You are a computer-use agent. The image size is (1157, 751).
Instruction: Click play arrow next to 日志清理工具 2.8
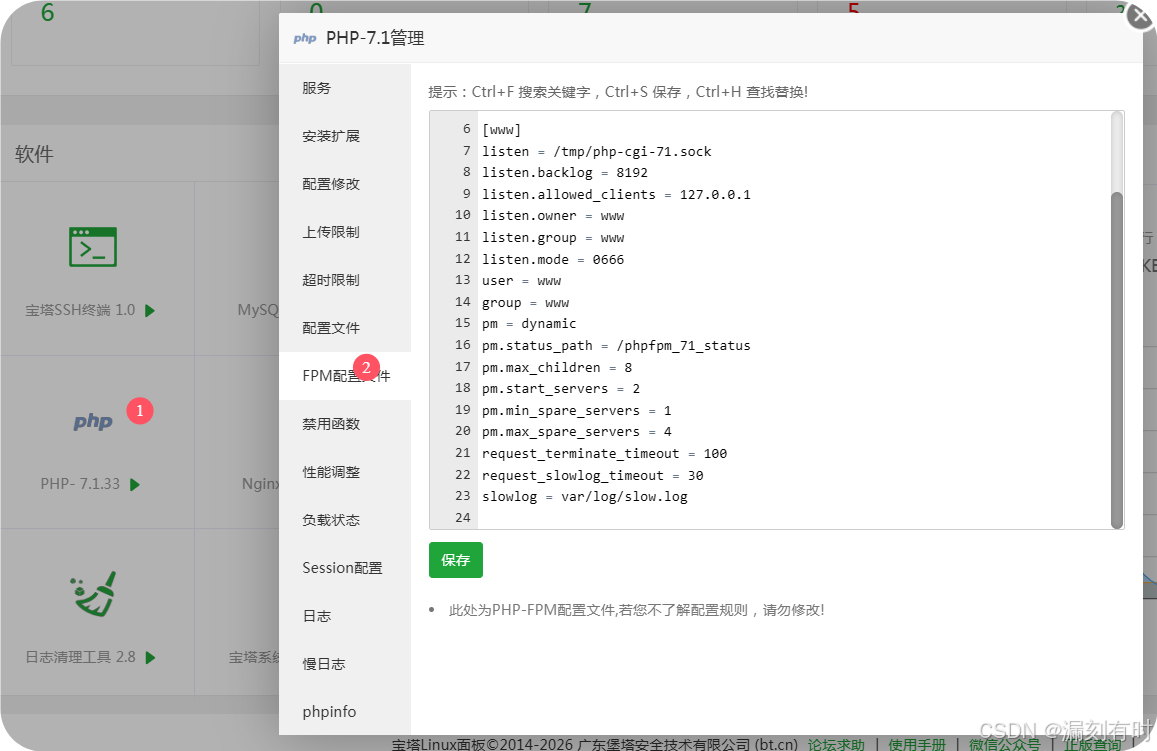tap(151, 657)
